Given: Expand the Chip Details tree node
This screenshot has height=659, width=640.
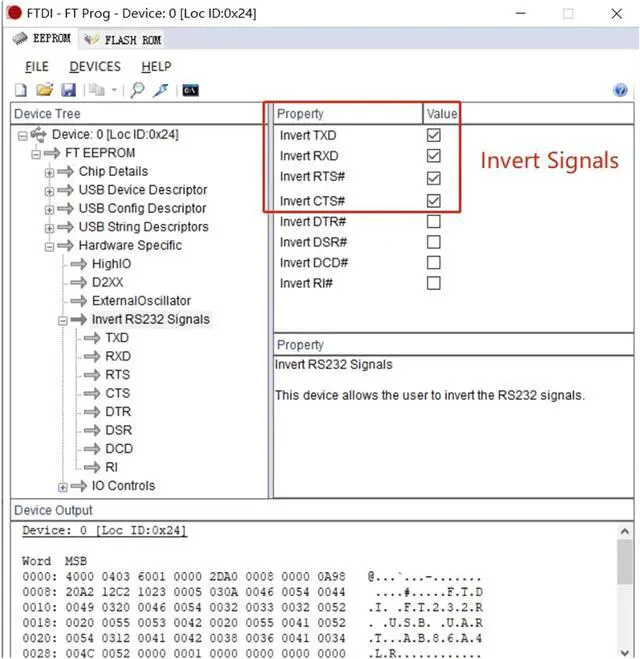Looking at the screenshot, I should [49, 172].
